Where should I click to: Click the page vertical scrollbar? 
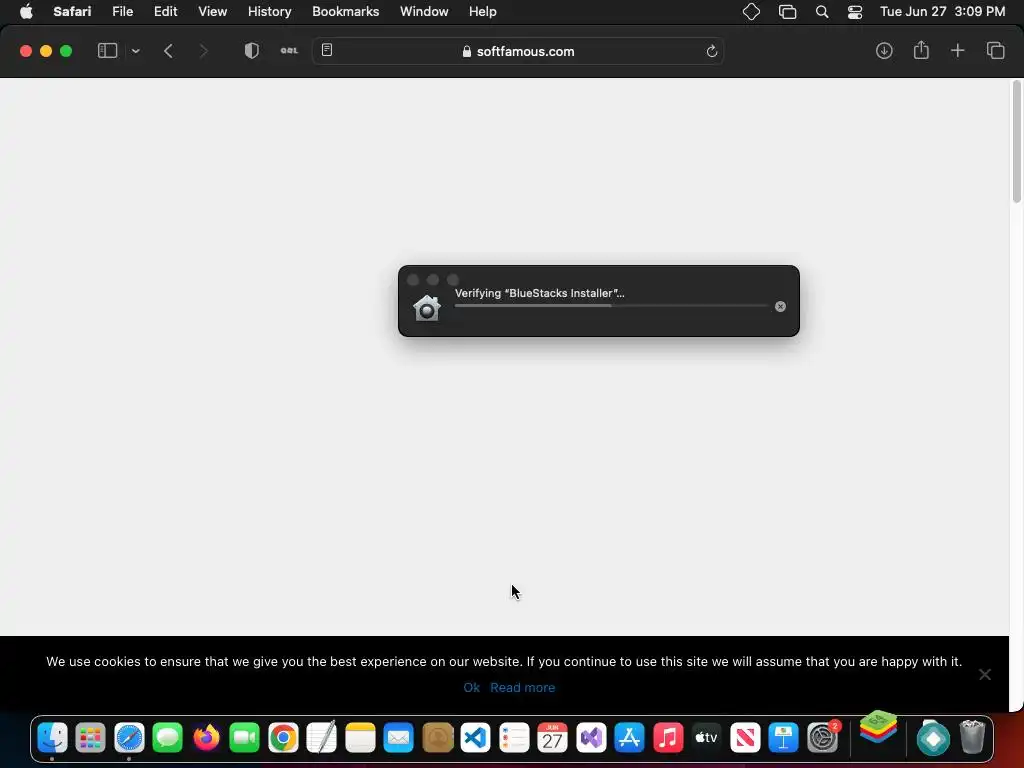(x=1016, y=142)
